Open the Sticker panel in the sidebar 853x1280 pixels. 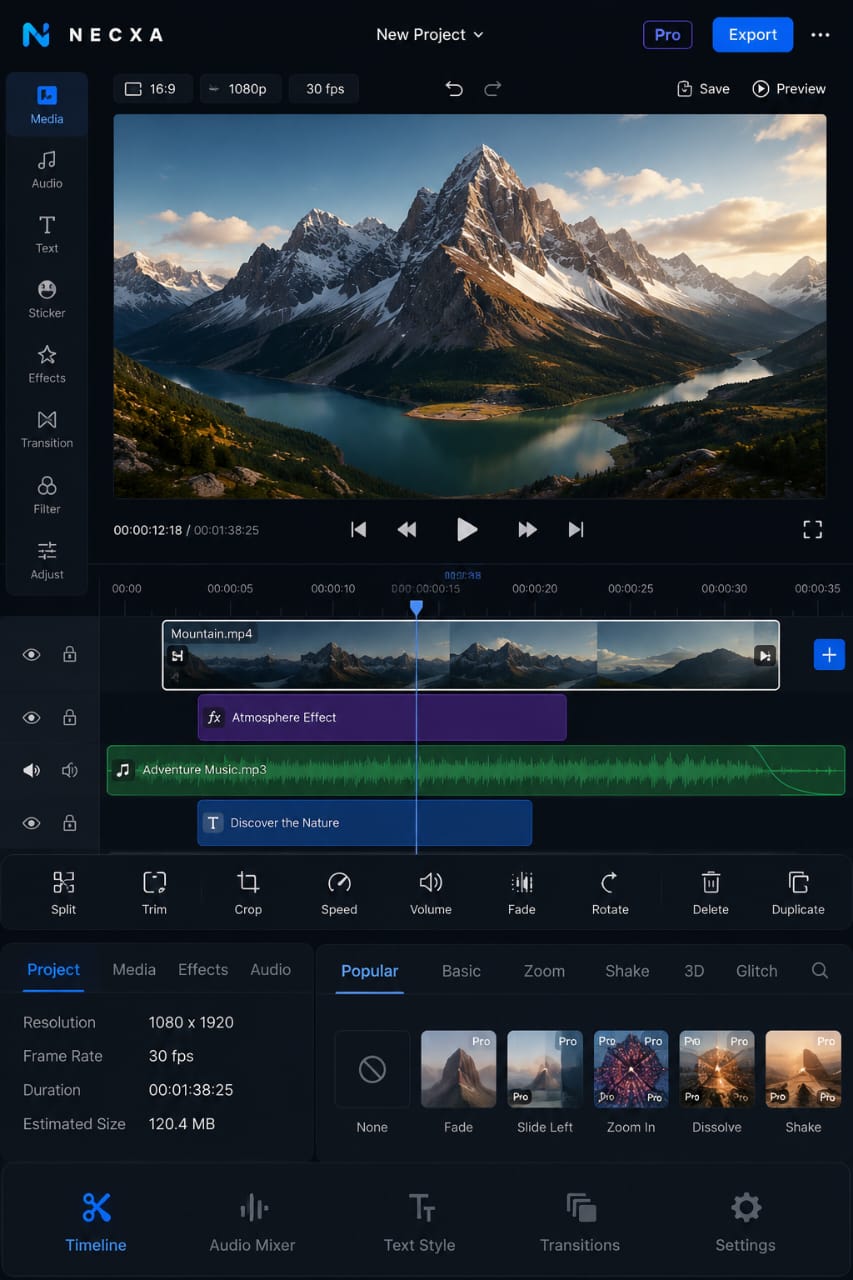point(47,299)
